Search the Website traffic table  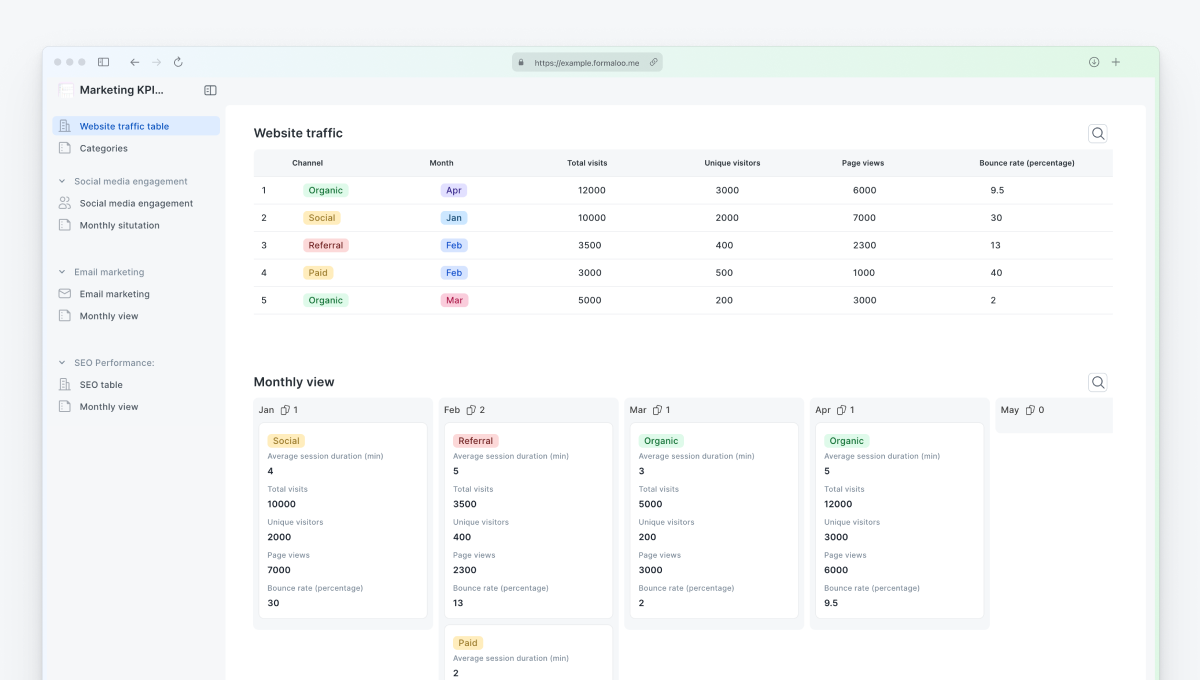(x=1098, y=133)
